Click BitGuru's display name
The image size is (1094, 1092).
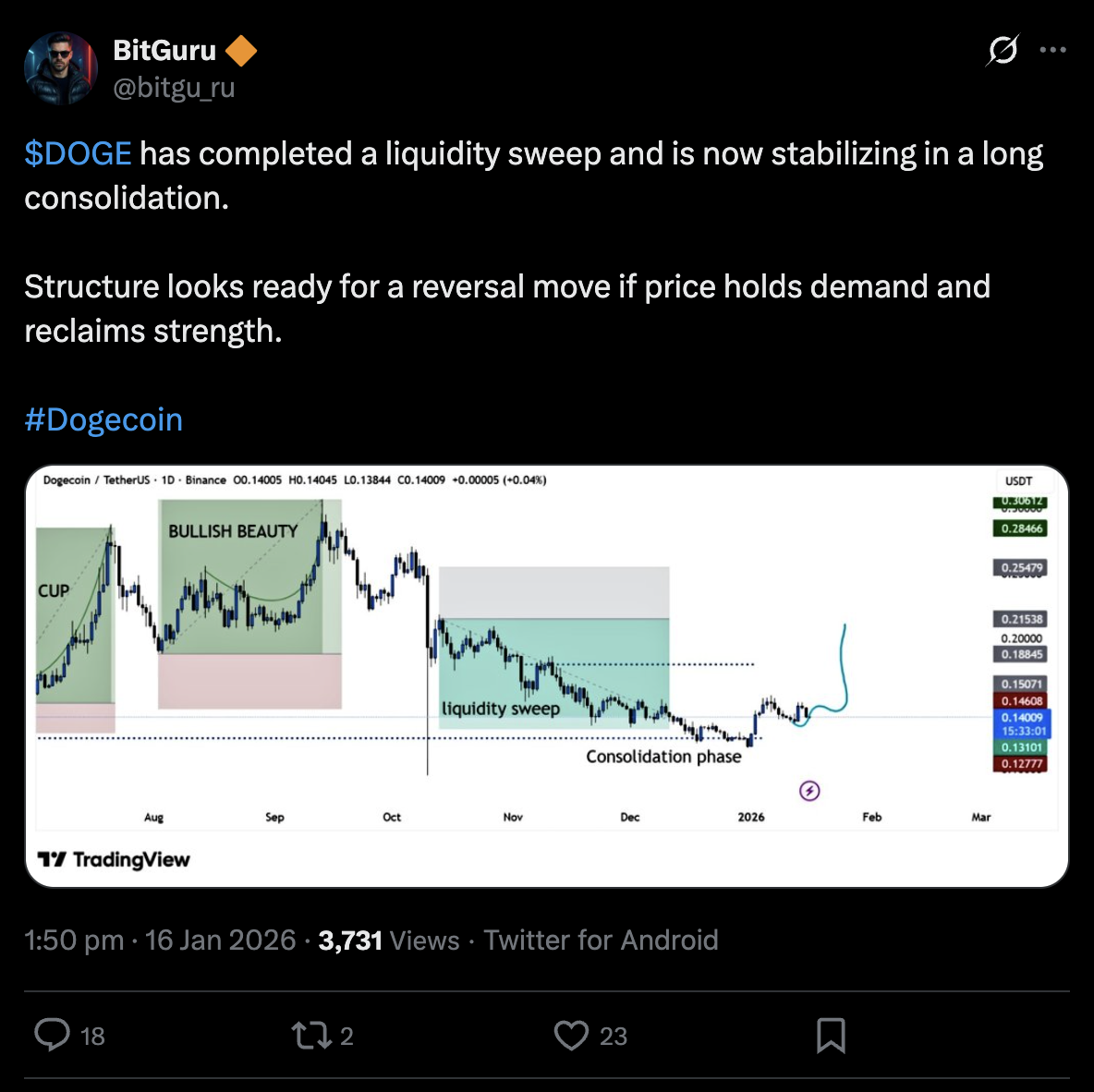(x=164, y=51)
